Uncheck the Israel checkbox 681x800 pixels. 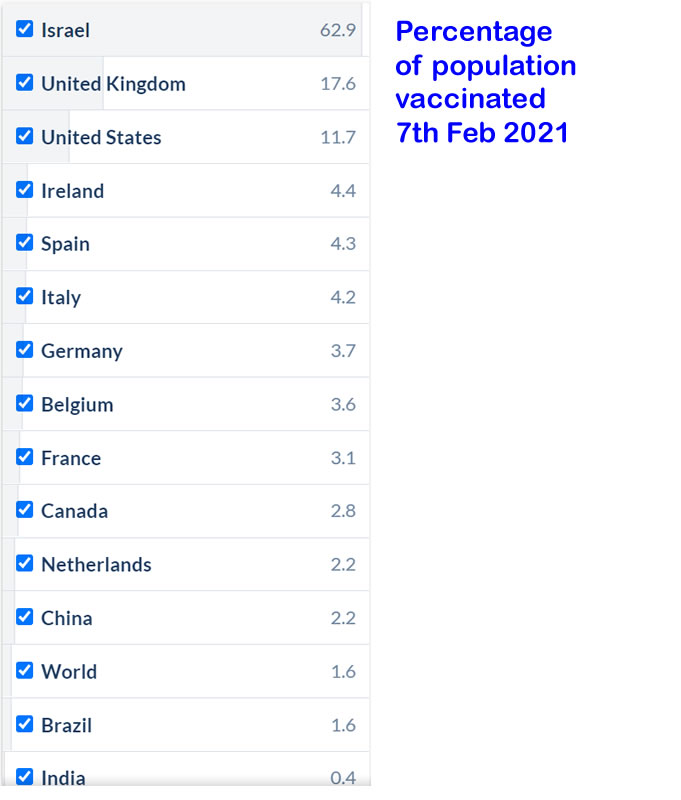coord(25,29)
